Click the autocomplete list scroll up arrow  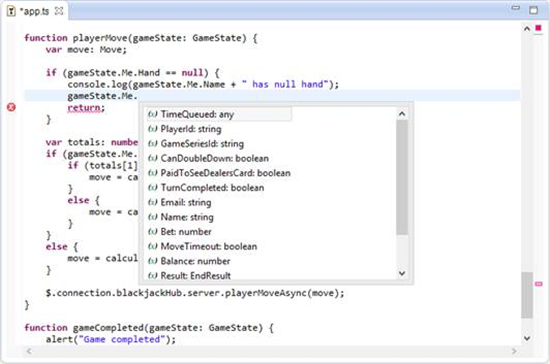pos(402,114)
